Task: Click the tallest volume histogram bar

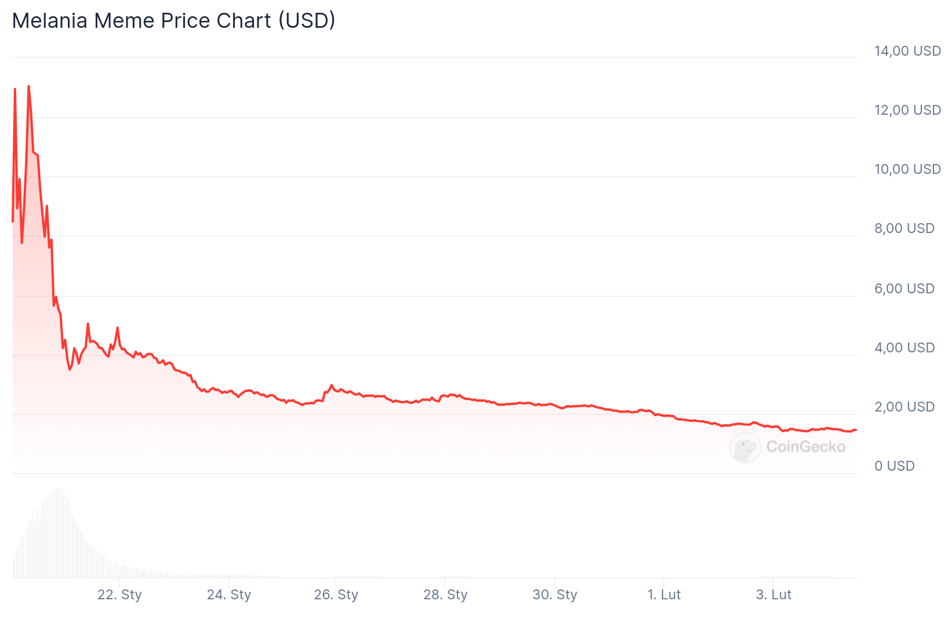Action: 59,532
